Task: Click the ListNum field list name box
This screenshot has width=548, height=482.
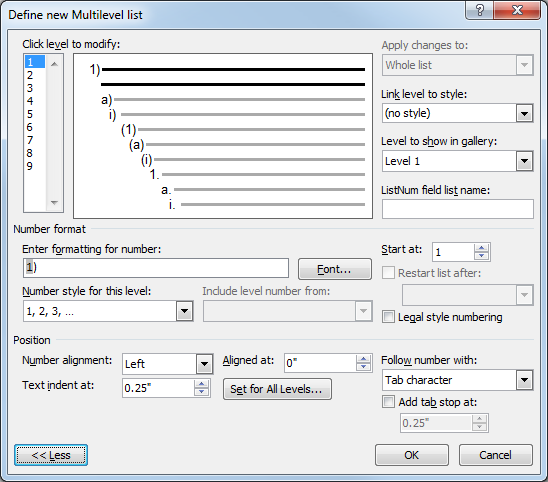Action: click(457, 209)
